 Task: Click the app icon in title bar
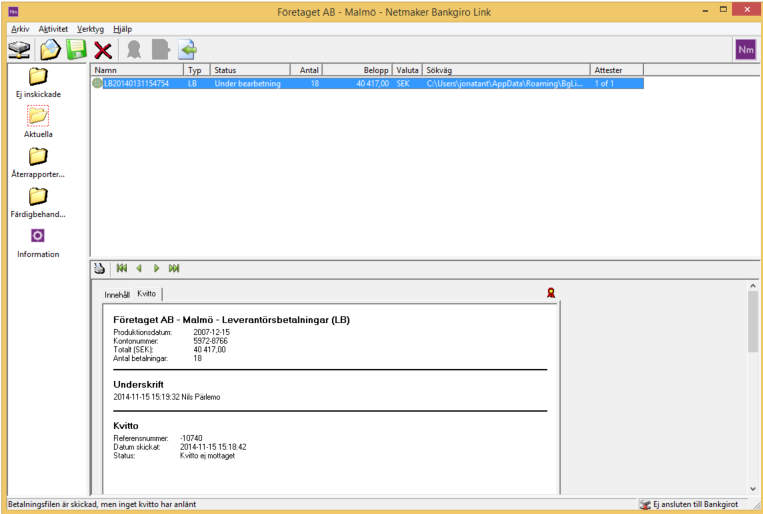click(x=13, y=12)
